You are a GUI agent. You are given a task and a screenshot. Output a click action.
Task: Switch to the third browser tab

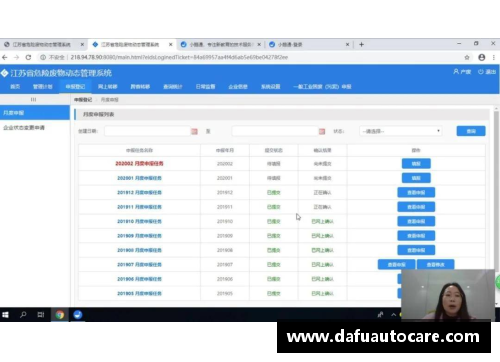click(x=217, y=44)
